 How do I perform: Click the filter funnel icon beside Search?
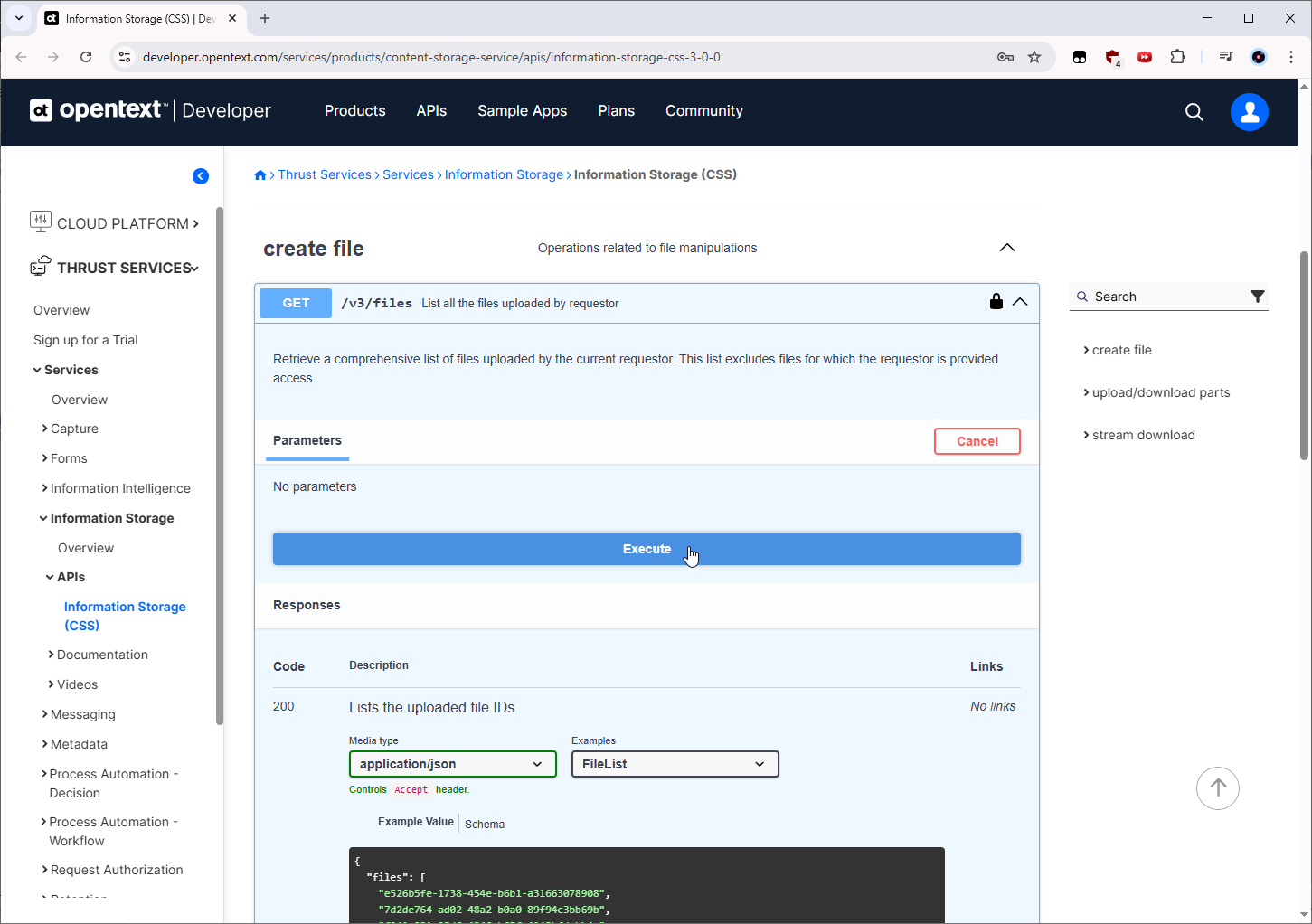click(1257, 297)
